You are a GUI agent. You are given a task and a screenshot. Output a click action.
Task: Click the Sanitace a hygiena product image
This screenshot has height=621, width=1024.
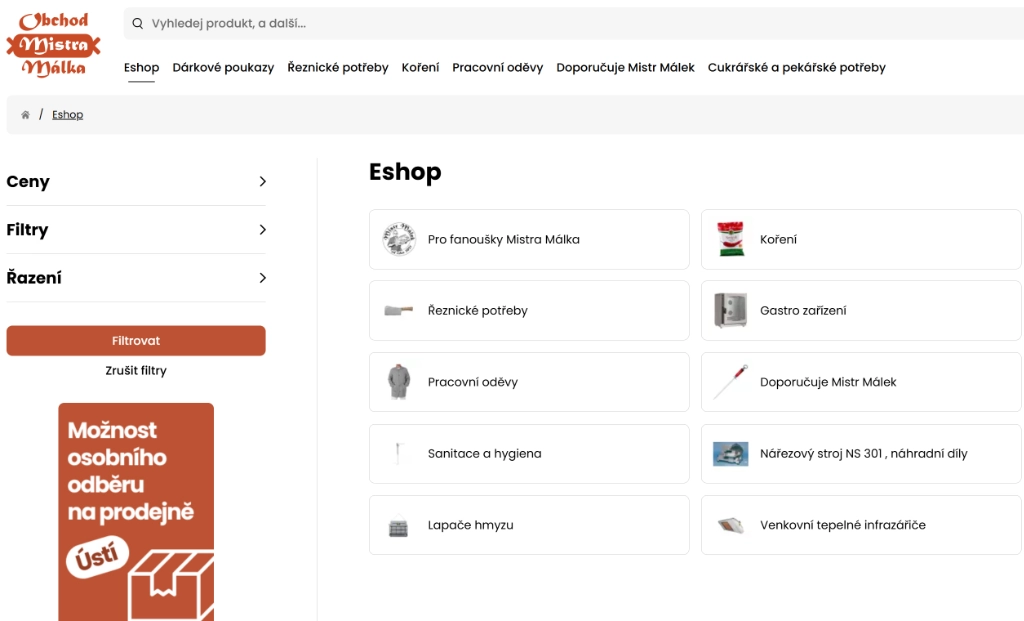coord(398,453)
